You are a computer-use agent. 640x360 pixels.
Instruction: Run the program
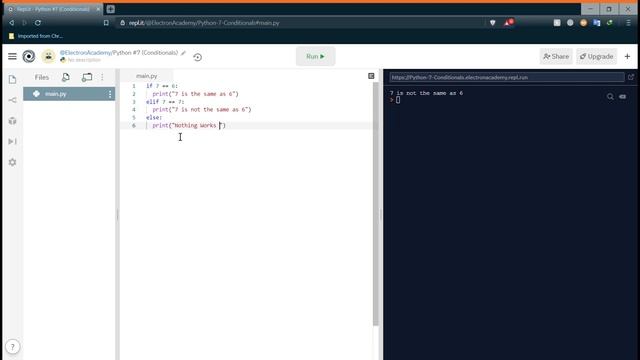click(316, 56)
